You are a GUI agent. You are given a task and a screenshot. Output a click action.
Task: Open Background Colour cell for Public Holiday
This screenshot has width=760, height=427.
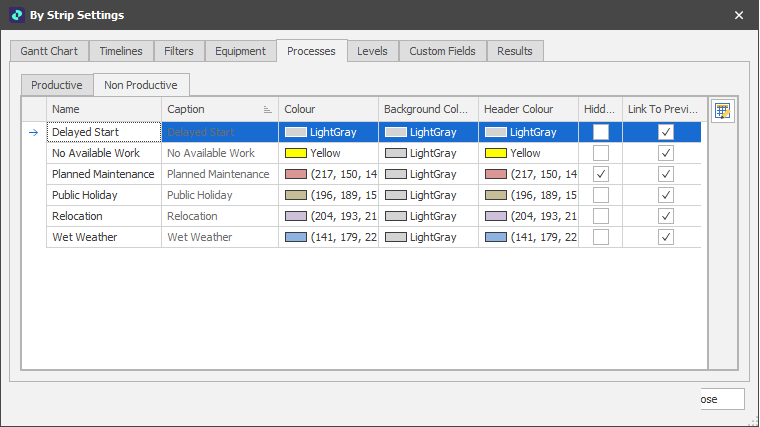[428, 195]
